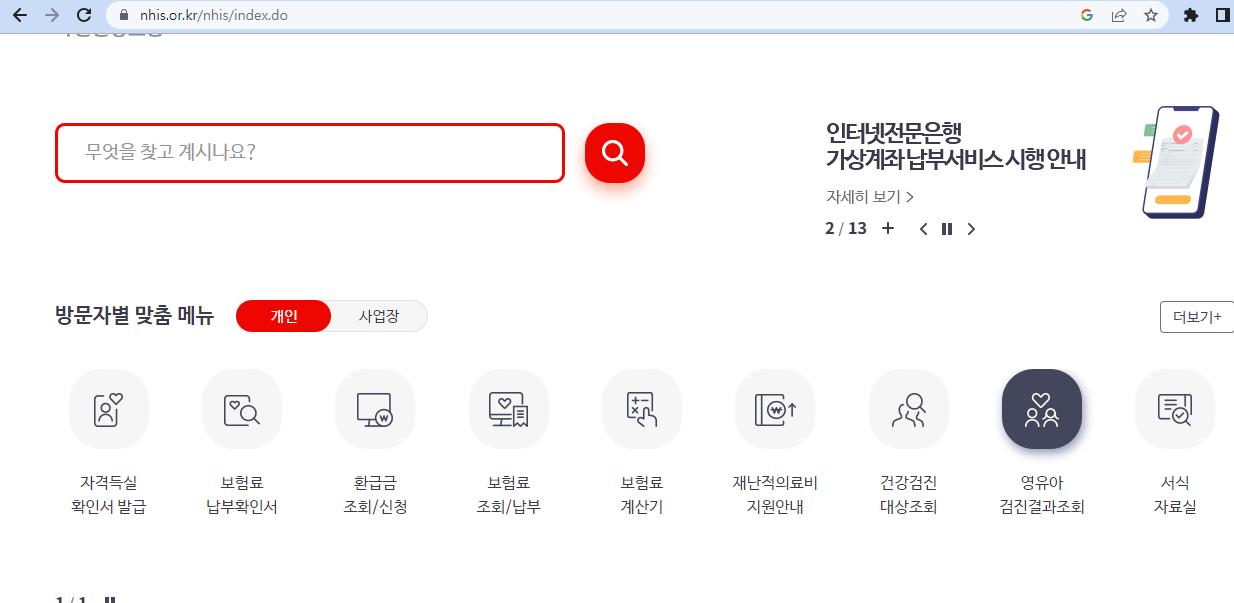Expand banner list with plus button

pyautogui.click(x=888, y=228)
